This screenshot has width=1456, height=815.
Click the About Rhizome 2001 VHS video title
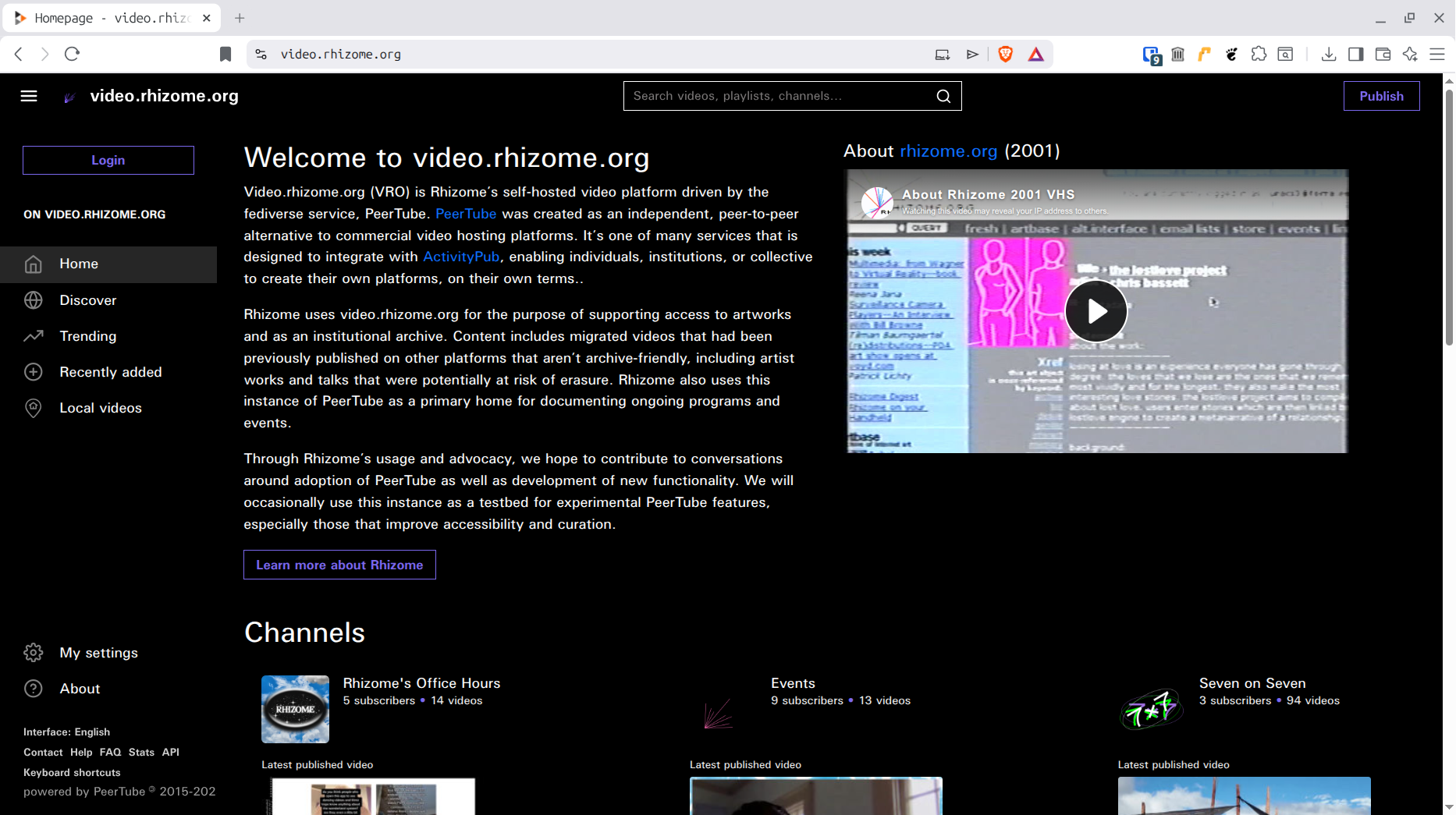pyautogui.click(x=988, y=194)
